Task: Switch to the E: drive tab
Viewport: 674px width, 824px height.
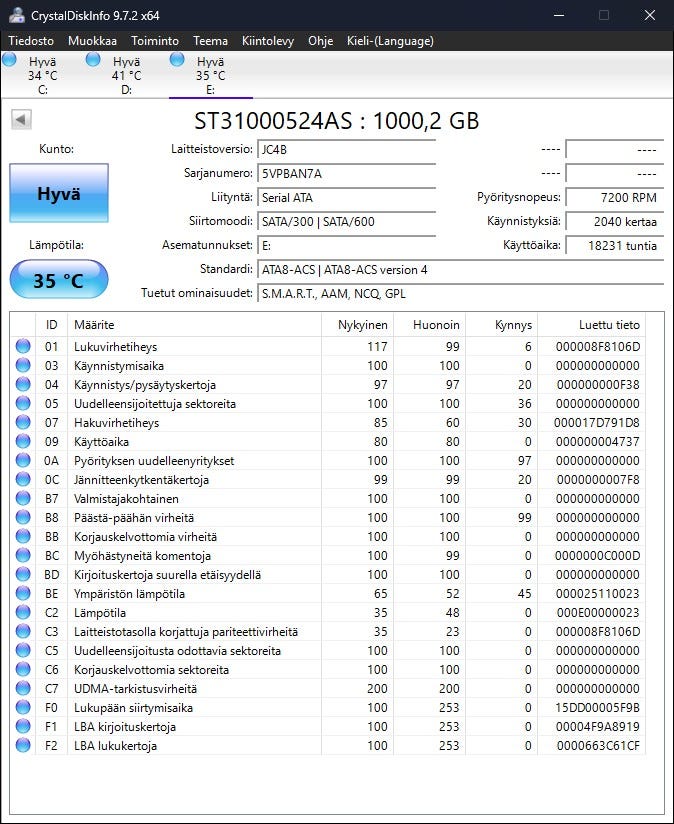Action: [210, 75]
